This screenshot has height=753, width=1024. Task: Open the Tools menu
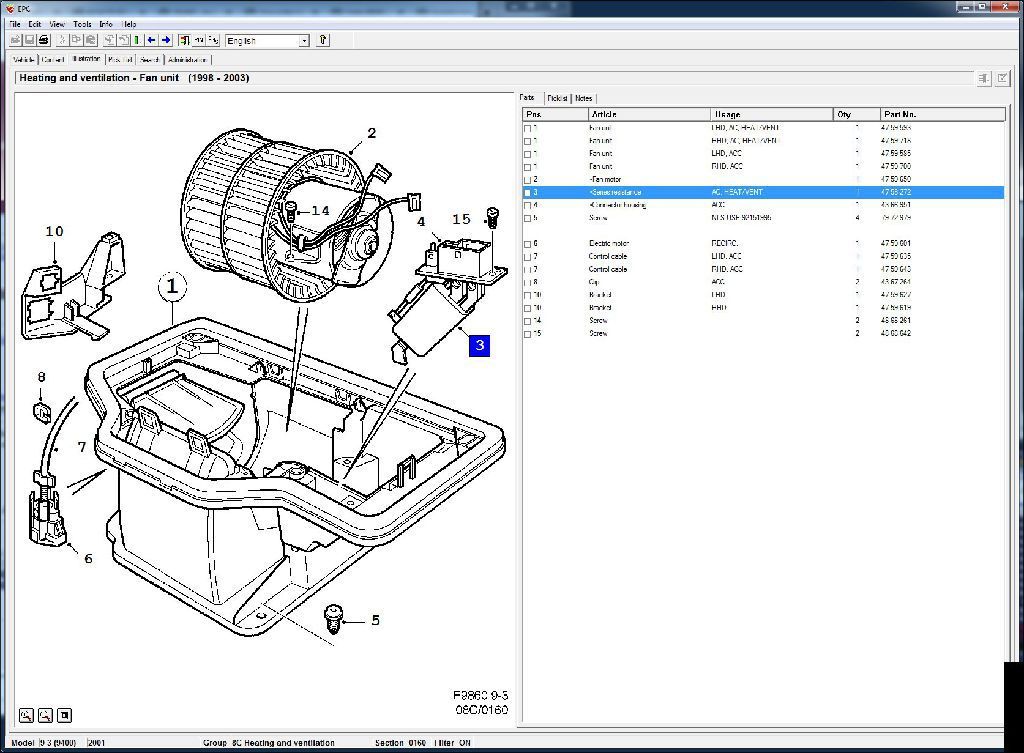82,23
